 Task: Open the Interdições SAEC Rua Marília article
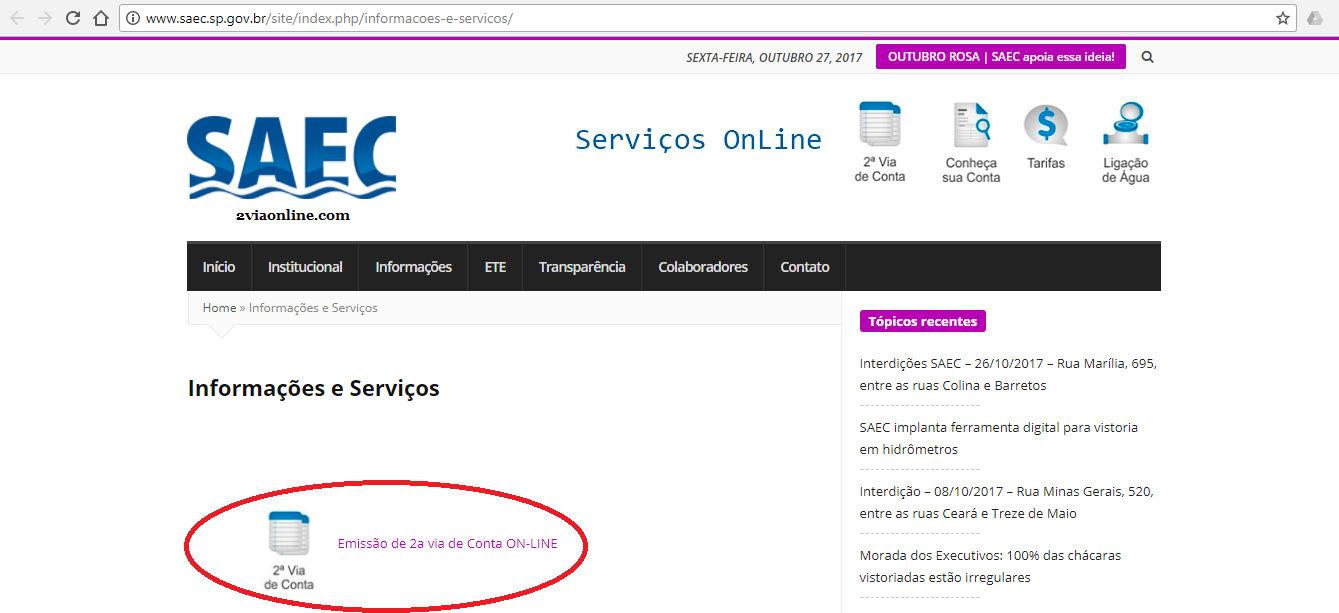(1006, 373)
